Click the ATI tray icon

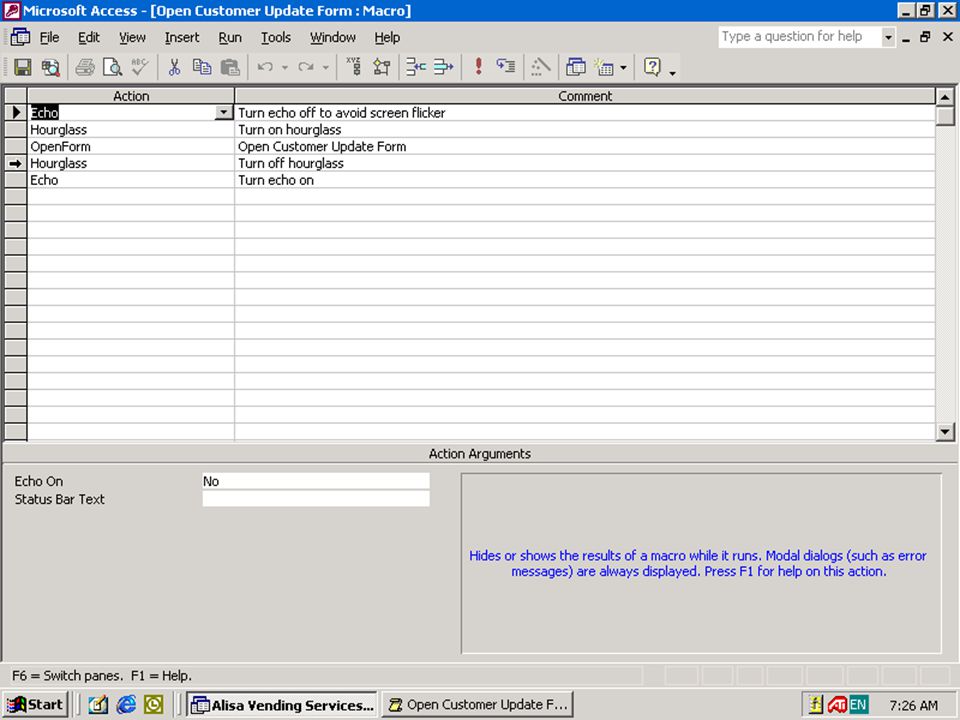click(837, 705)
